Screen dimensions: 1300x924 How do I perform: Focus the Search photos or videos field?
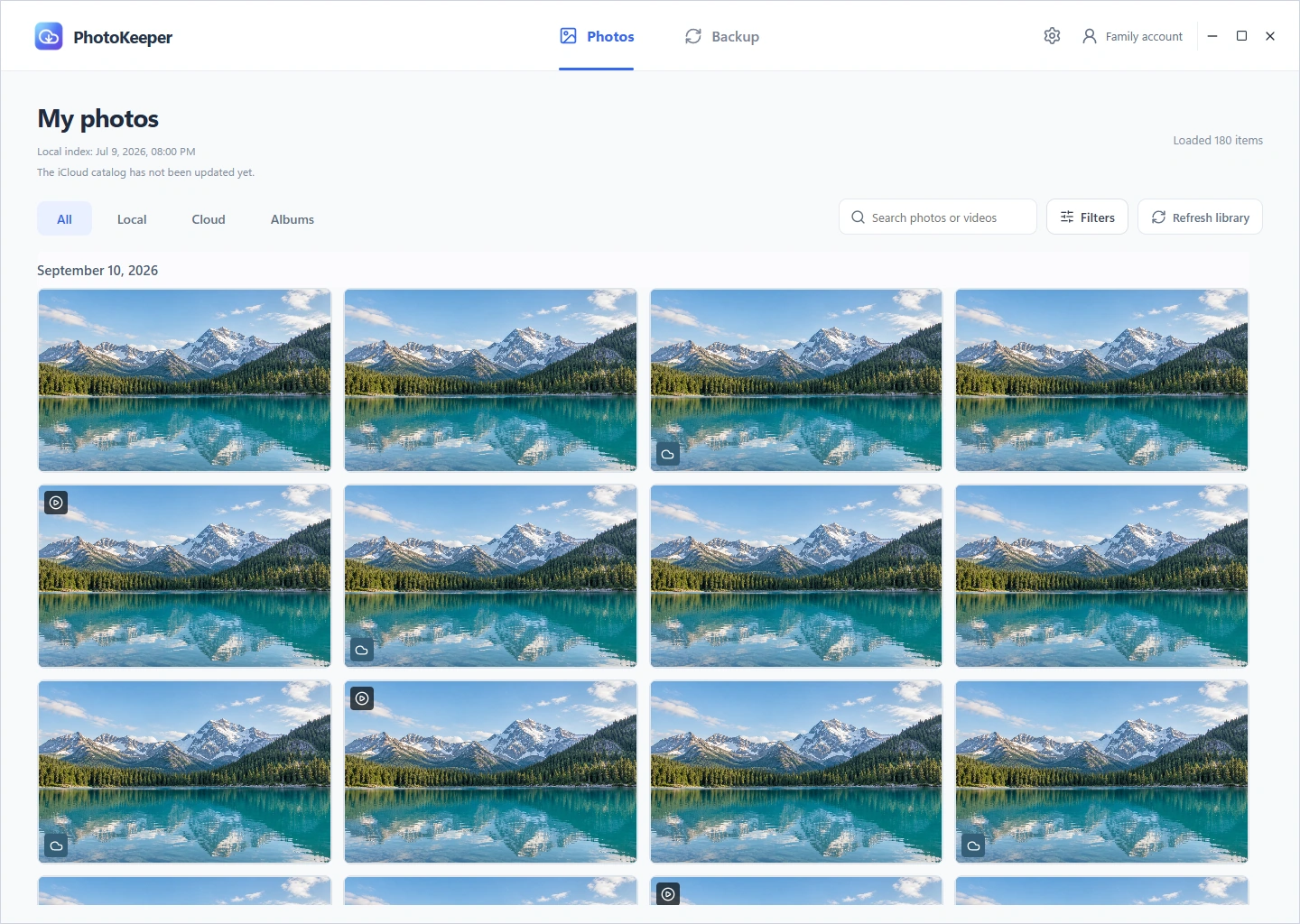tap(937, 217)
